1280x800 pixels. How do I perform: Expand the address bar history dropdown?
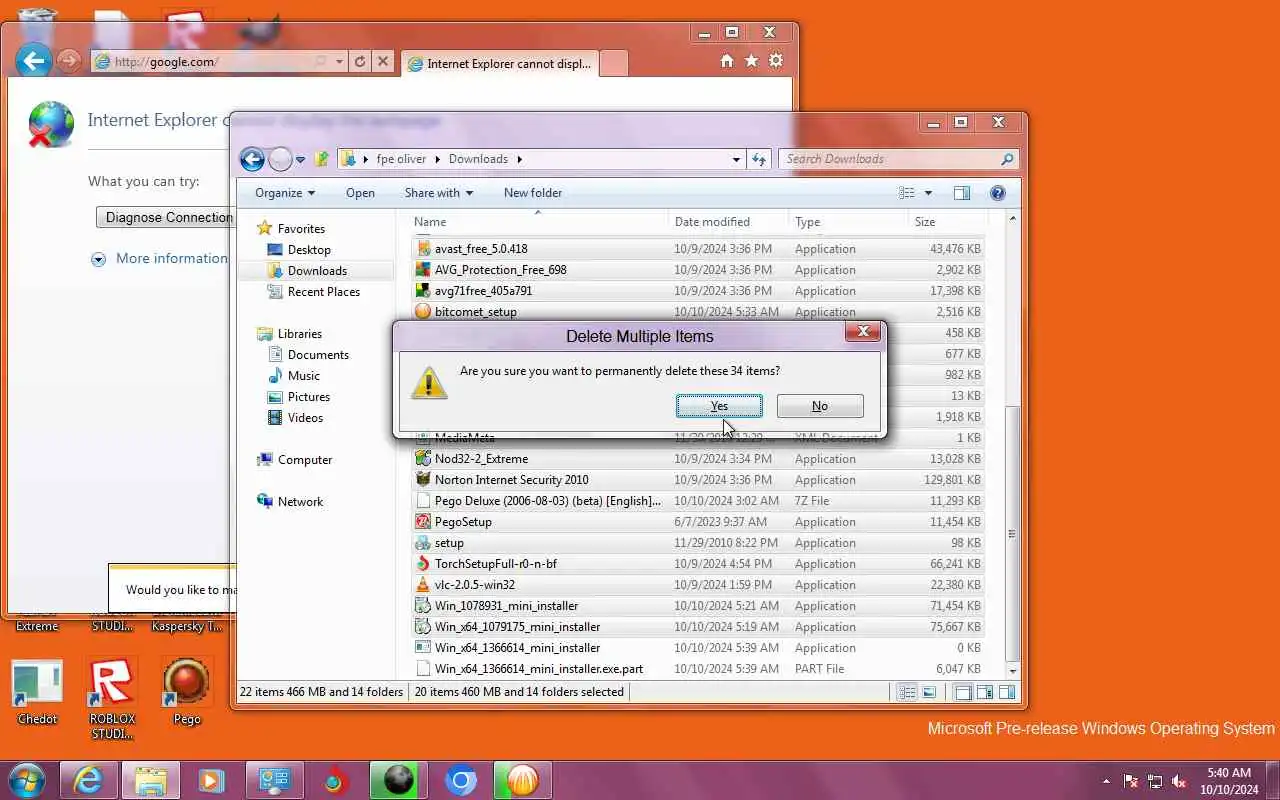pos(736,159)
